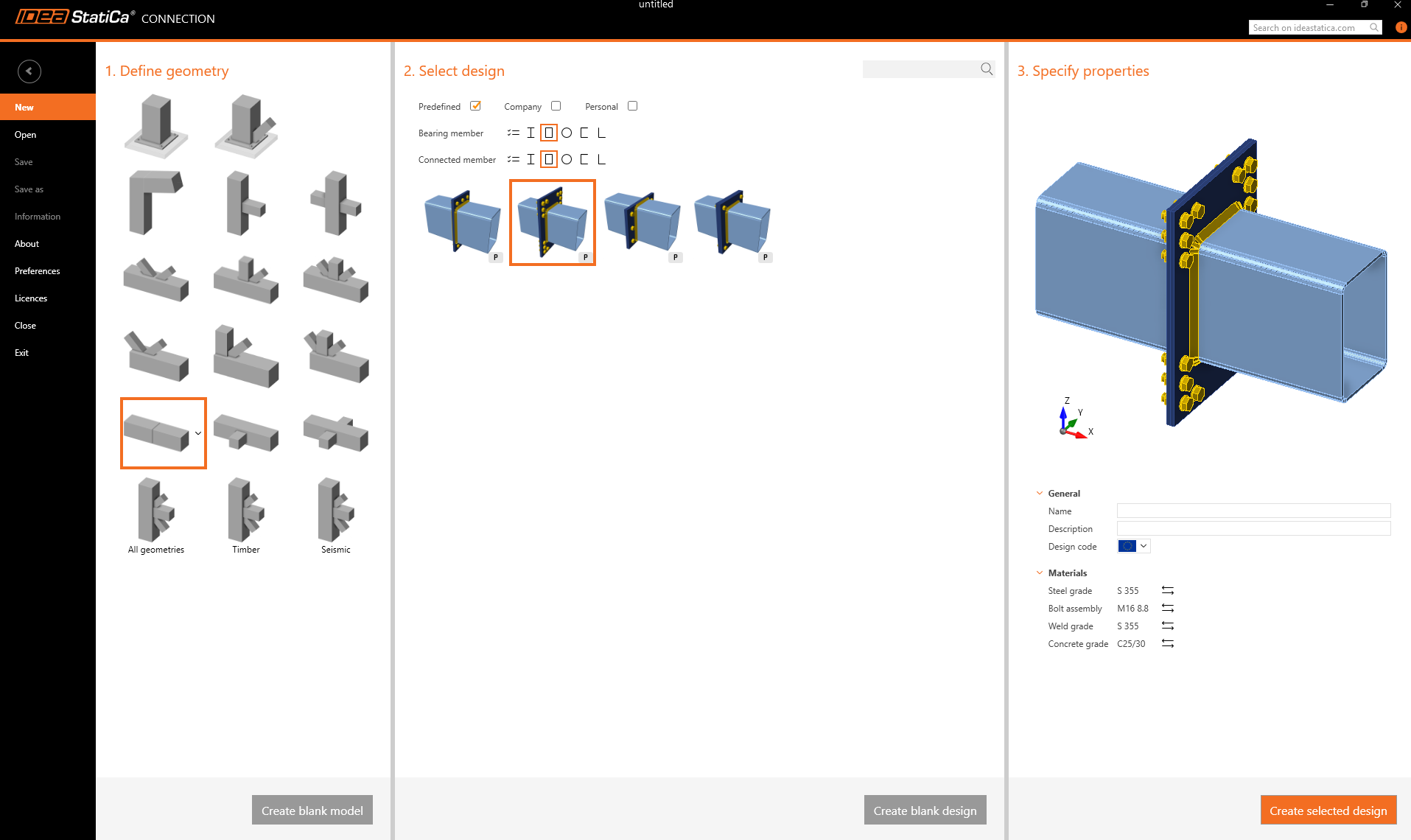This screenshot has width=1411, height=840.
Task: Select Open in the side menu
Action: pyautogui.click(x=48, y=134)
